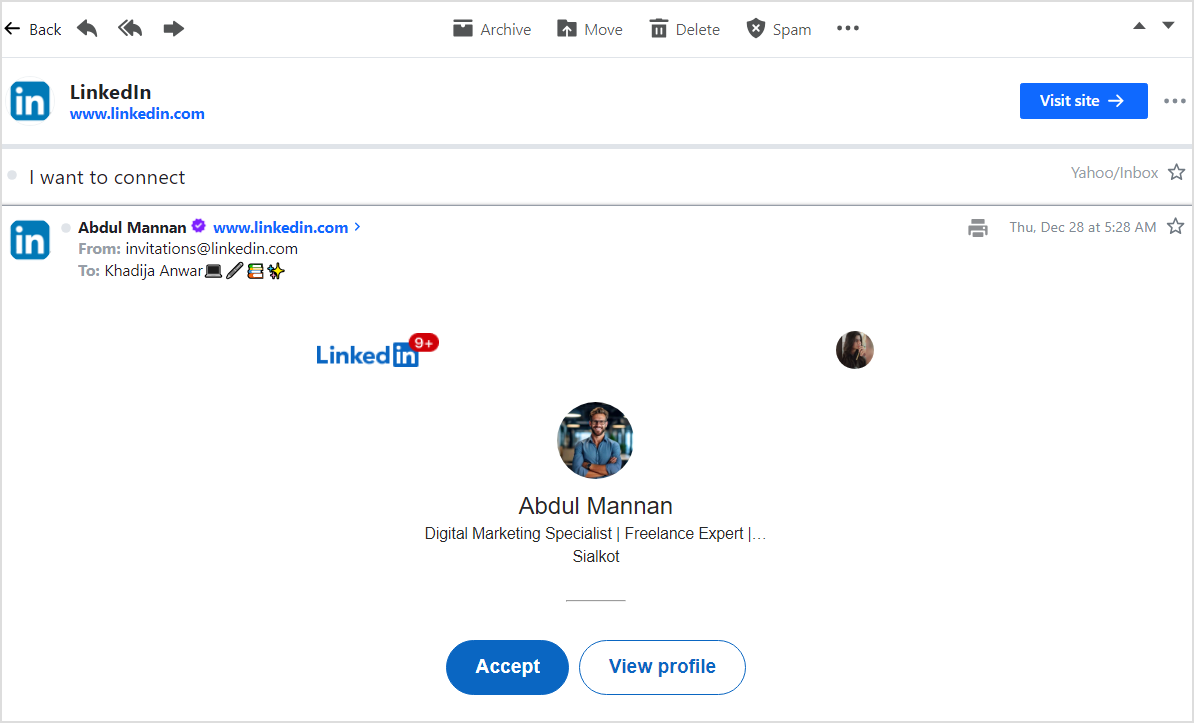
Task: Click the Digital Marketing Specialist headline
Action: (x=595, y=533)
